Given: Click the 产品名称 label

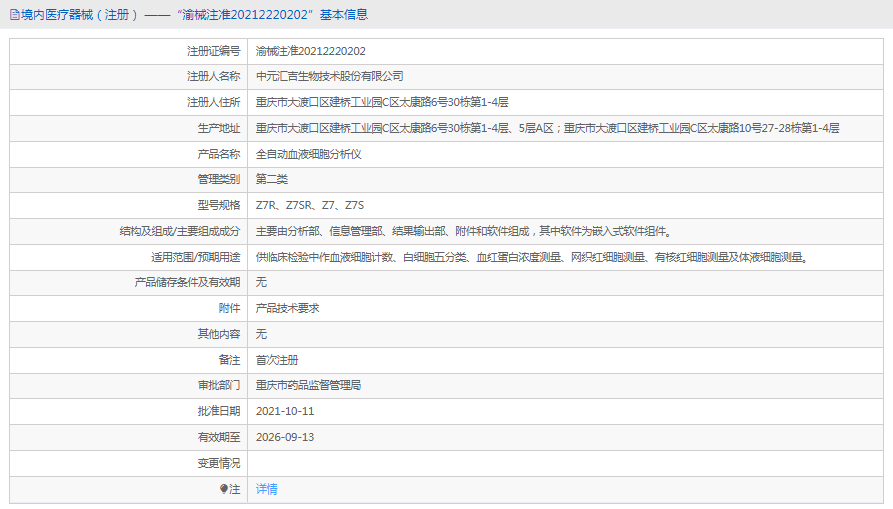Looking at the screenshot, I should pos(219,154).
